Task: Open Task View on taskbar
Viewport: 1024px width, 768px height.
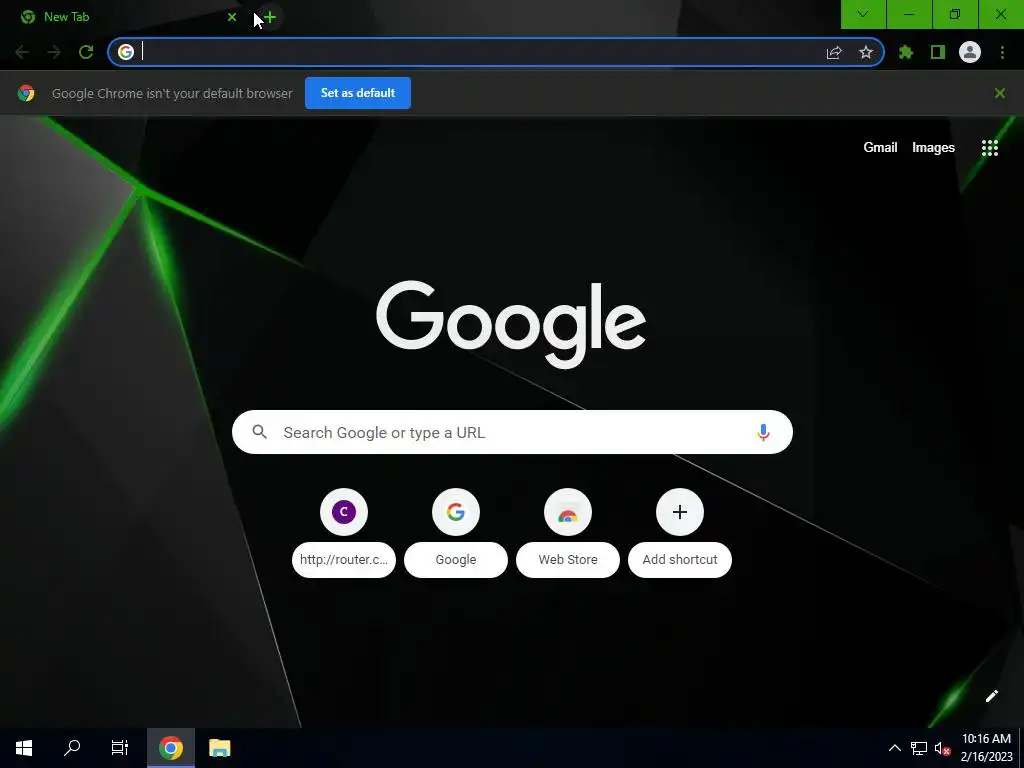Action: (120, 748)
